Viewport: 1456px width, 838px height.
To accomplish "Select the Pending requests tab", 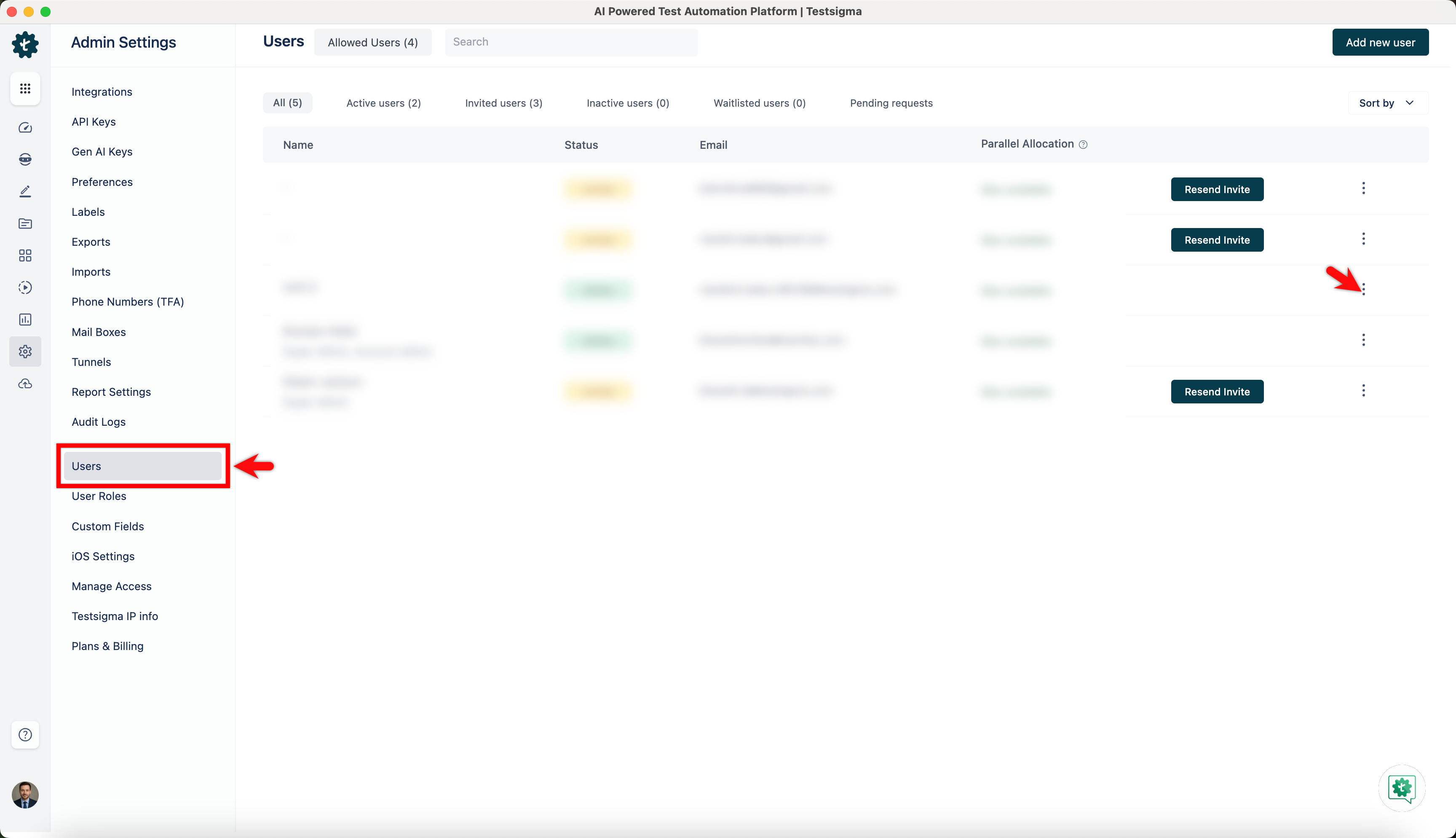I will [x=891, y=103].
